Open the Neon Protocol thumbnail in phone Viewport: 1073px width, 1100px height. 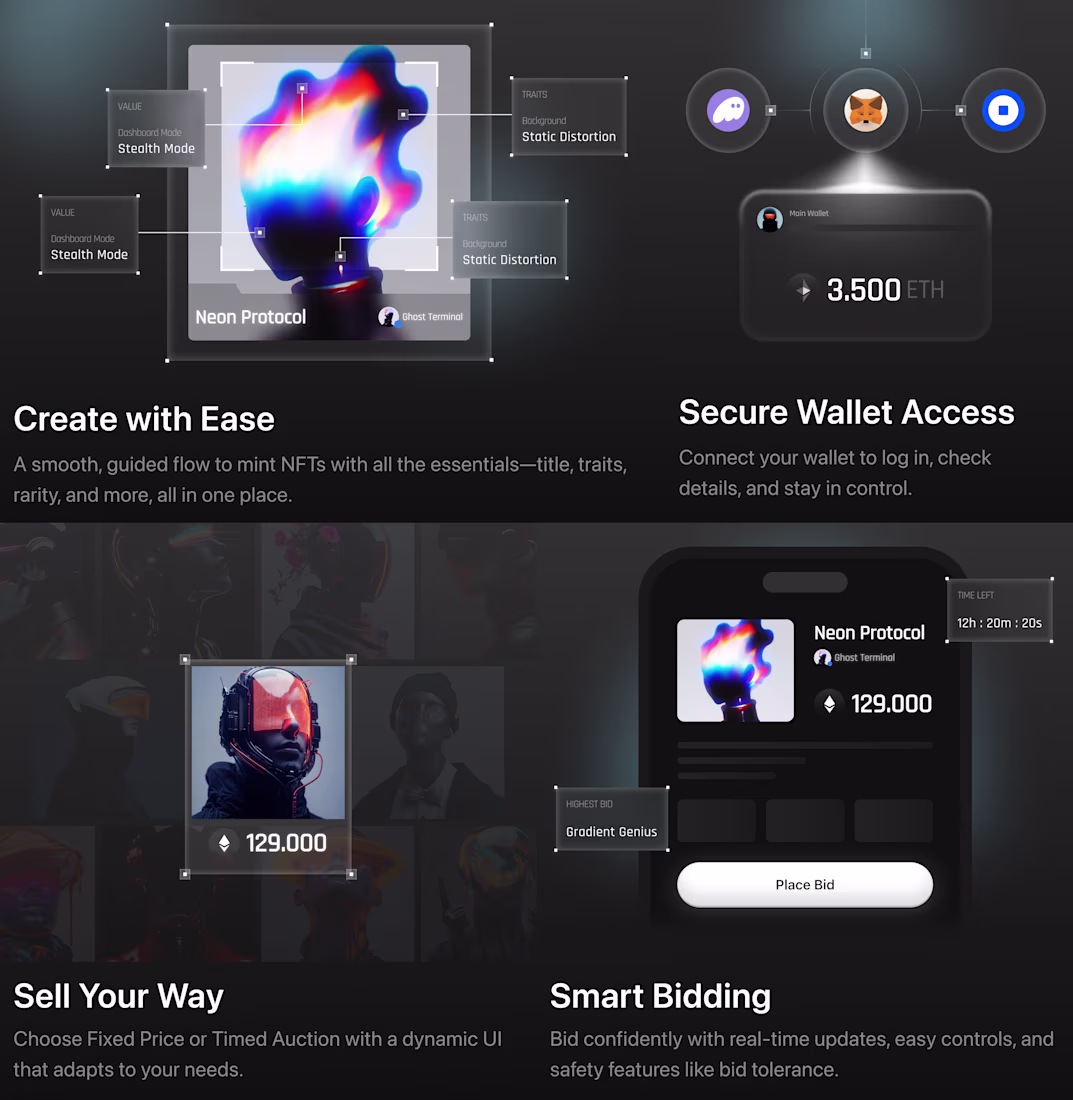[x=735, y=670]
